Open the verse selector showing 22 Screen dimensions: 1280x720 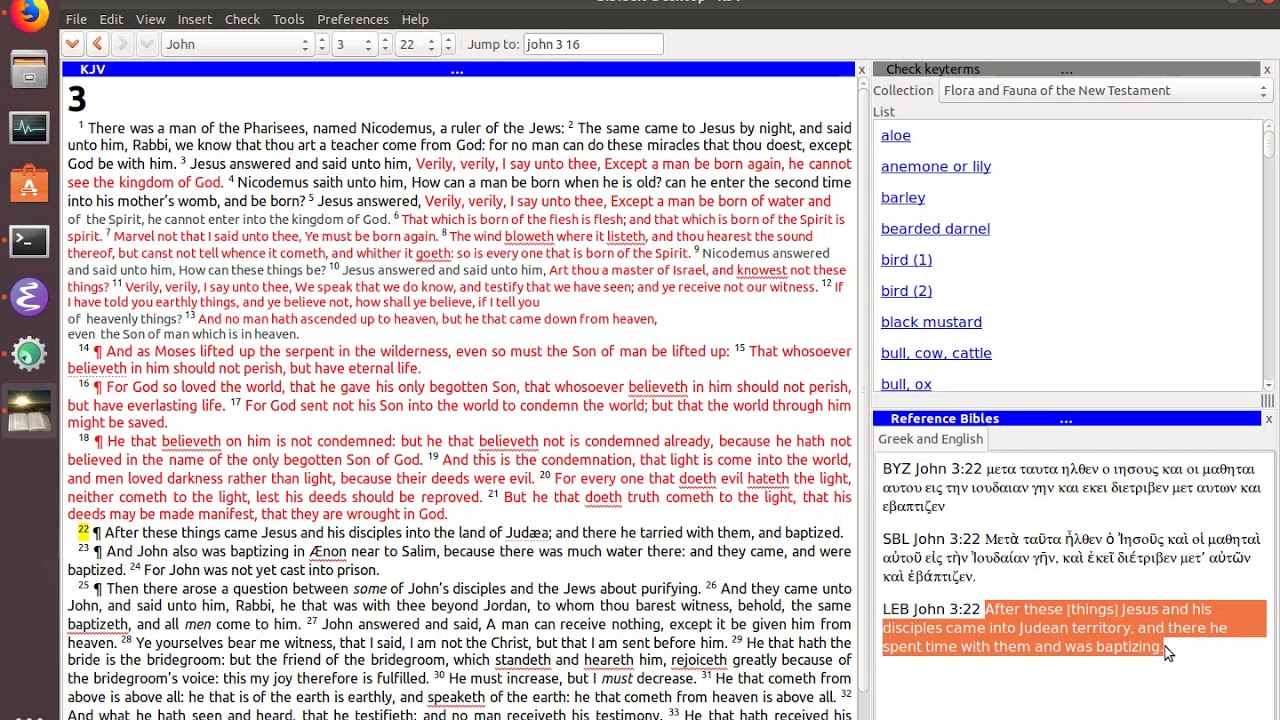click(x=417, y=44)
